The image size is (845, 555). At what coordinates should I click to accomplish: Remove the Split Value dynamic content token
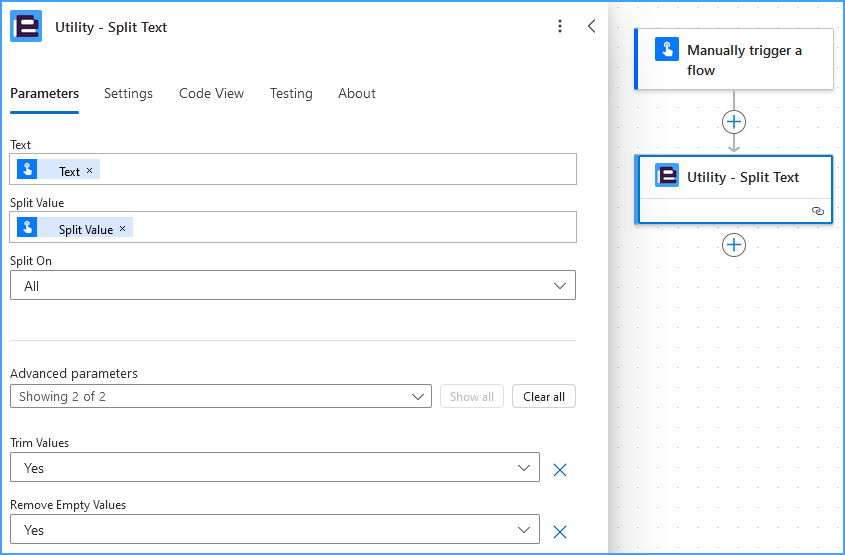coord(122,228)
